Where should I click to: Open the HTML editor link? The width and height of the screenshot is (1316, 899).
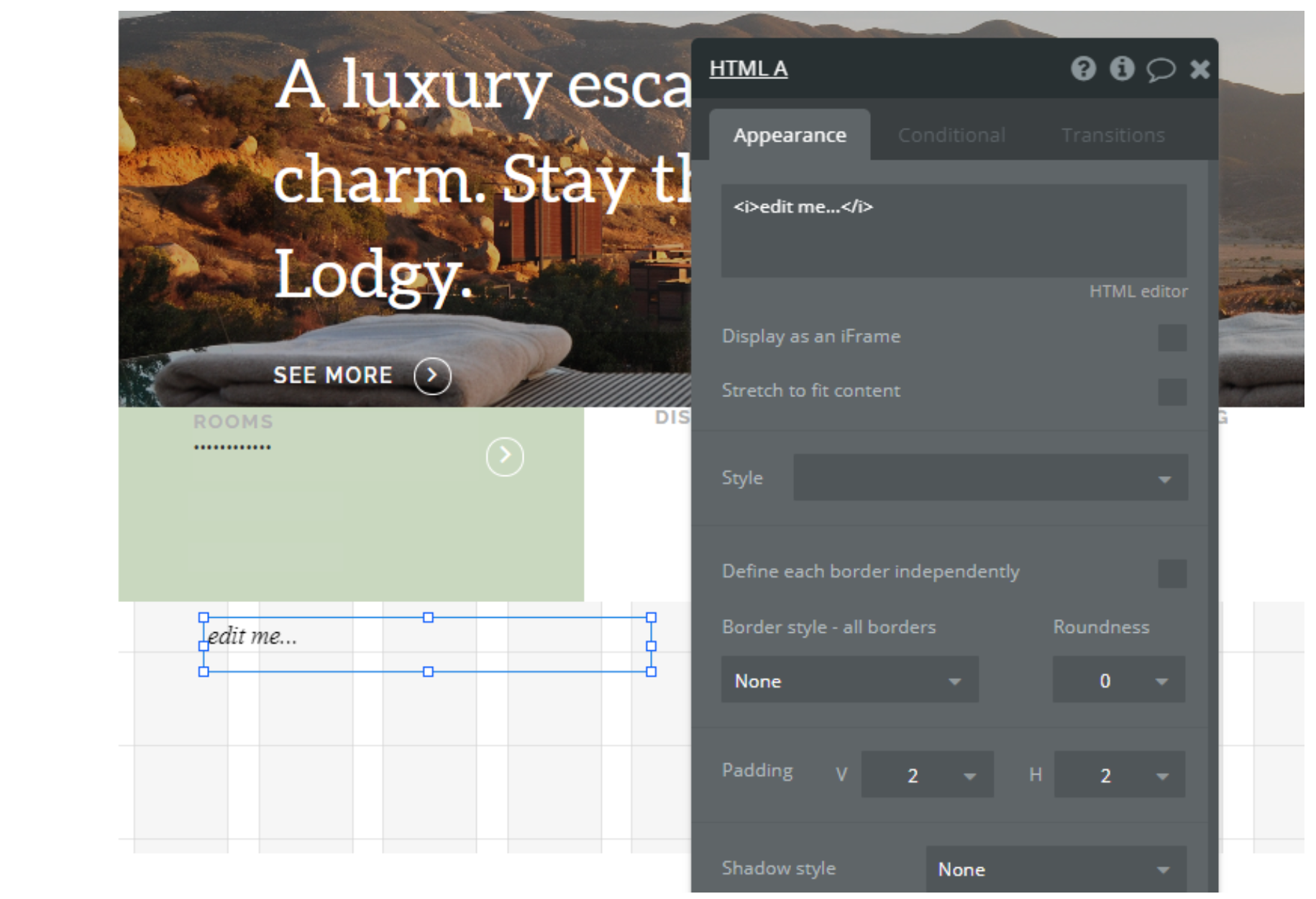click(x=1138, y=291)
